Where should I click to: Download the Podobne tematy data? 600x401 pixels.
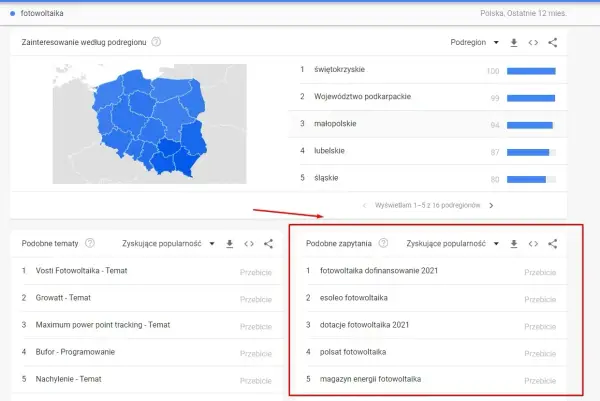click(230, 244)
